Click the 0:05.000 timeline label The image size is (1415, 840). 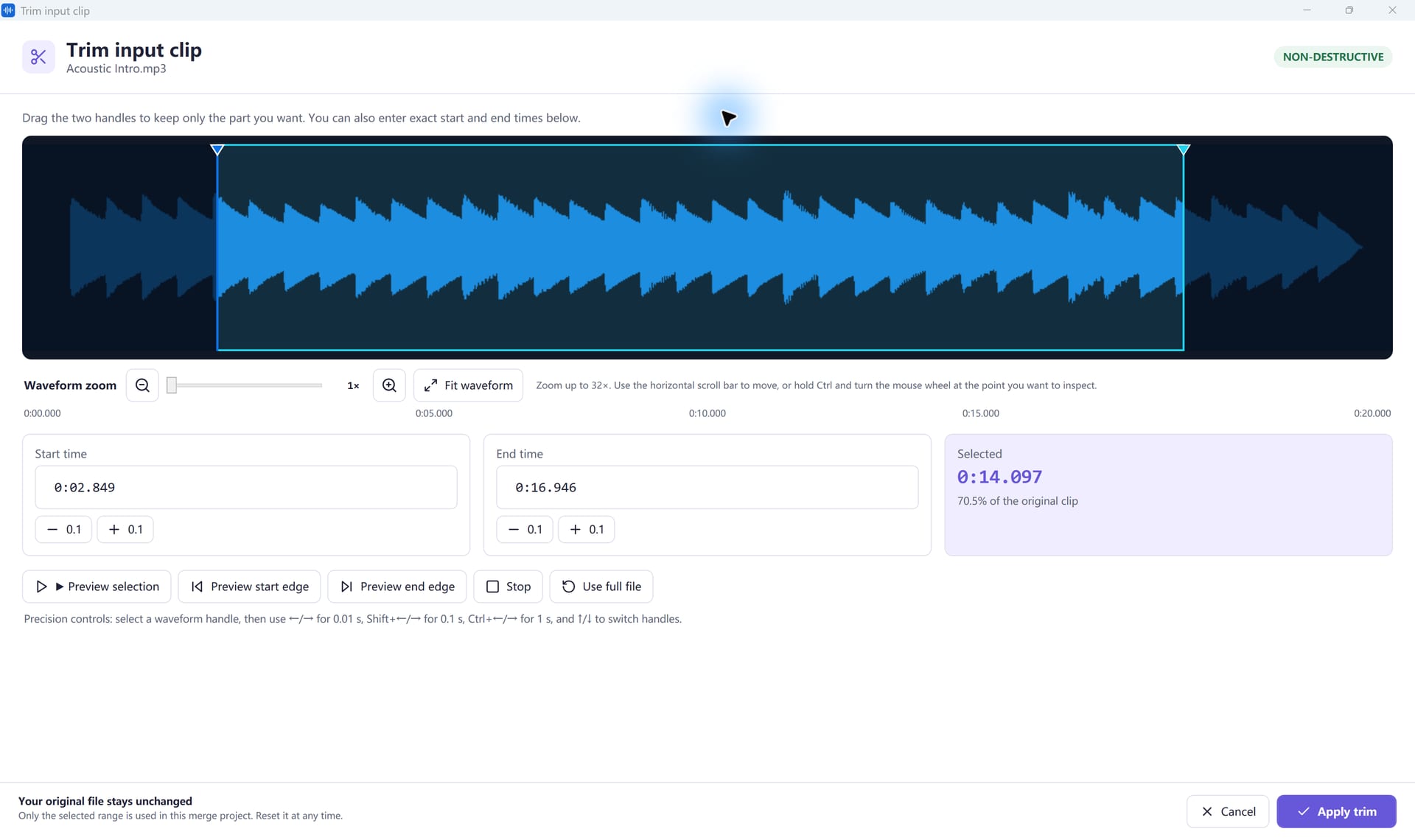(434, 413)
